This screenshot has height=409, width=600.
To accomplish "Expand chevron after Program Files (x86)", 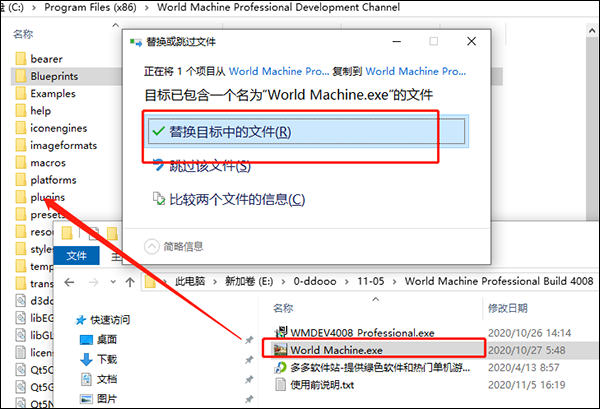I will pos(147,8).
